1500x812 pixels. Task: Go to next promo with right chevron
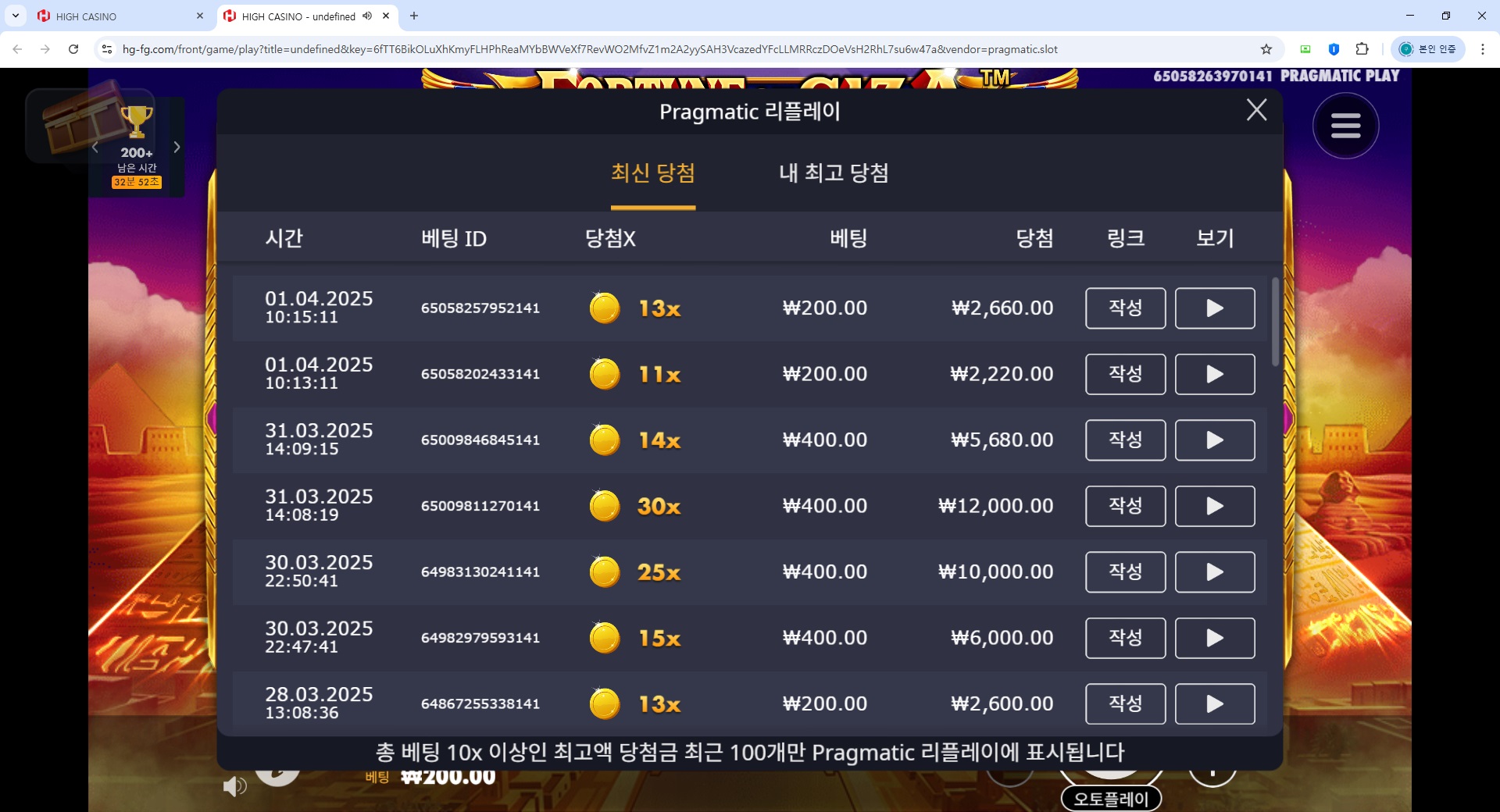177,147
